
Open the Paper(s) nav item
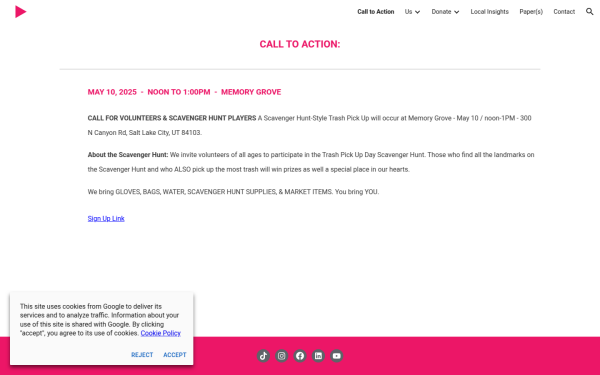click(x=531, y=12)
